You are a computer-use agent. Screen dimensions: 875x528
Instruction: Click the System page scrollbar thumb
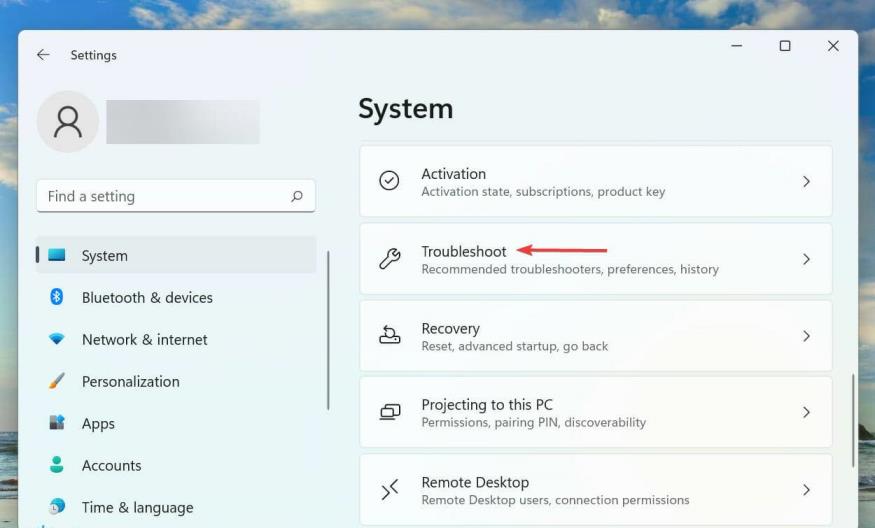coord(853,420)
